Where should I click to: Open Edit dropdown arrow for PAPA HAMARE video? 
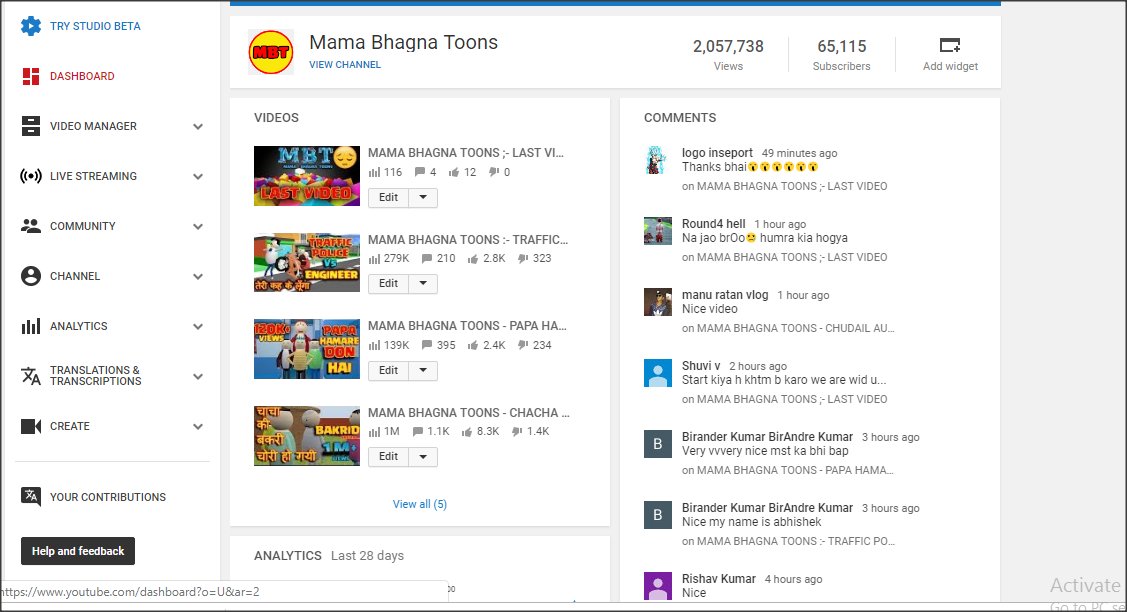[x=423, y=370]
